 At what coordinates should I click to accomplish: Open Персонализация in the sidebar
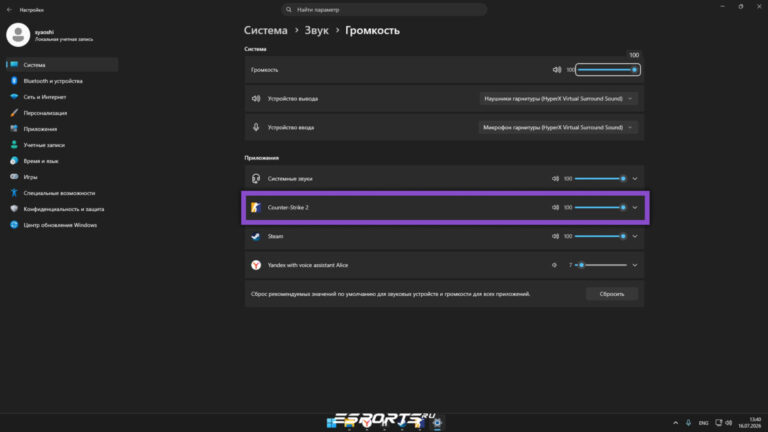pos(62,113)
